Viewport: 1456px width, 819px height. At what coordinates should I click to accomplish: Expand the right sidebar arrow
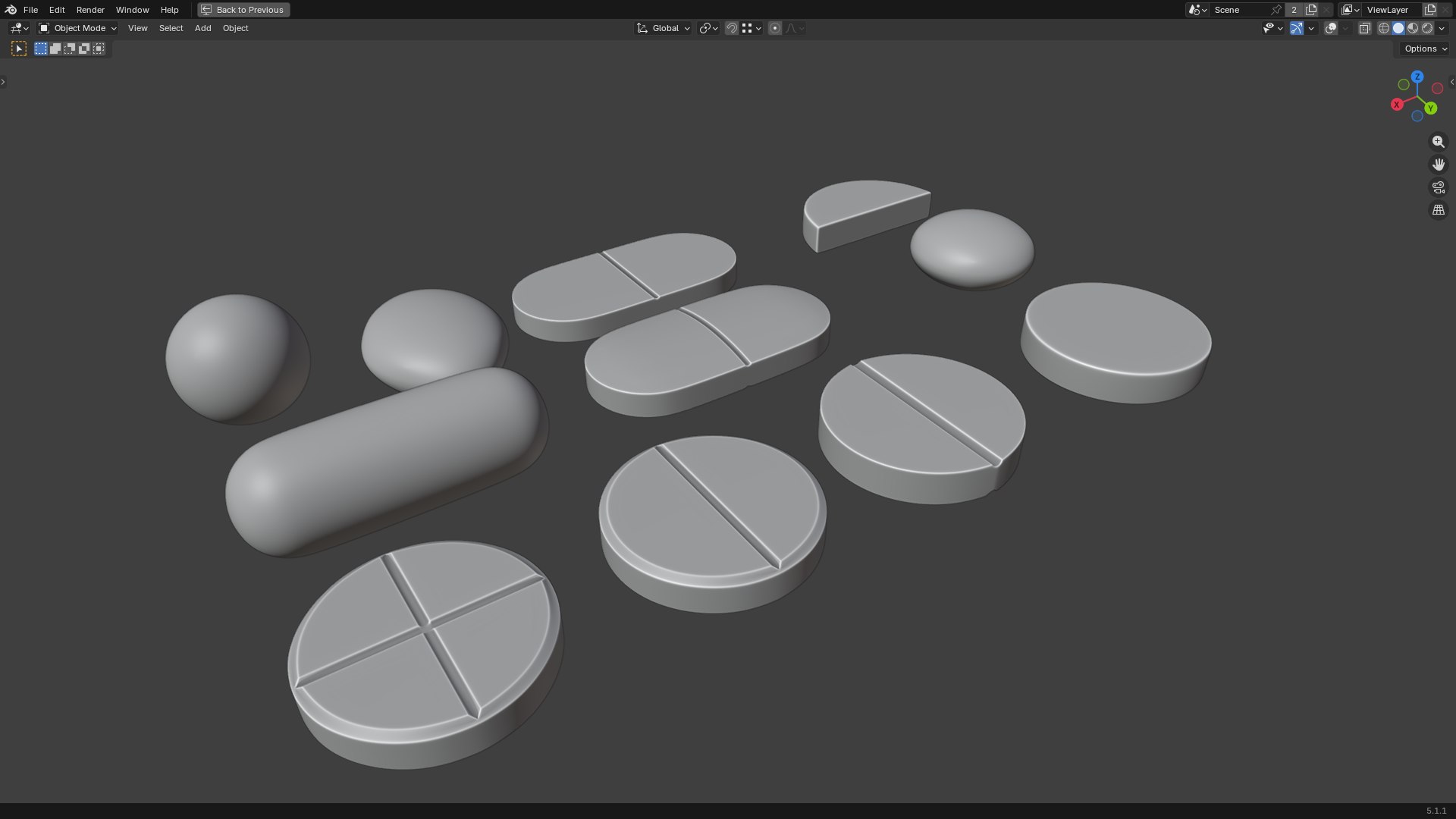pyautogui.click(x=1452, y=82)
